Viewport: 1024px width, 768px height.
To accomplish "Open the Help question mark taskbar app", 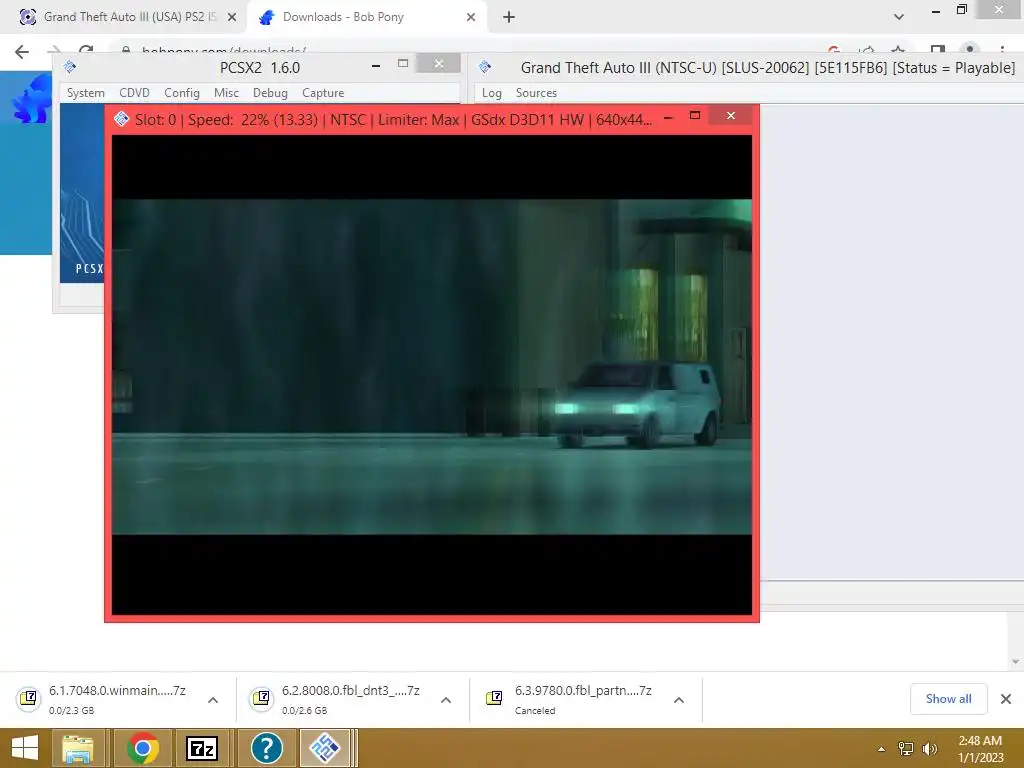I will click(x=266, y=748).
